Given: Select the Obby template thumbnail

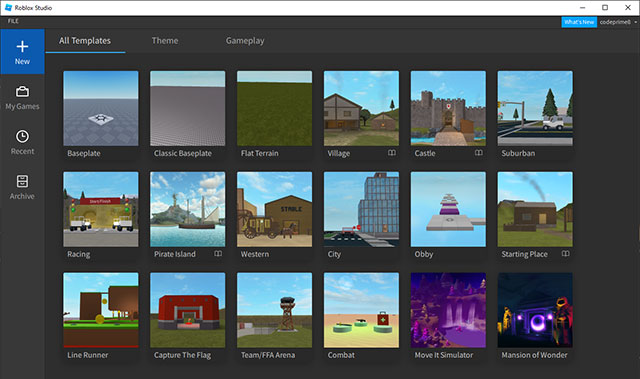Looking at the screenshot, I should coord(448,209).
